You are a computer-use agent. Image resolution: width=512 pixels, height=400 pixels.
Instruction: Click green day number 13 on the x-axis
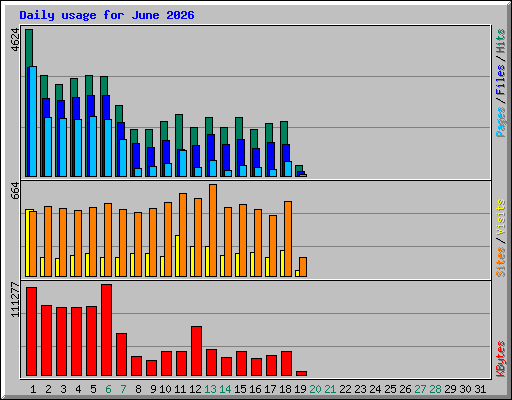point(210,389)
